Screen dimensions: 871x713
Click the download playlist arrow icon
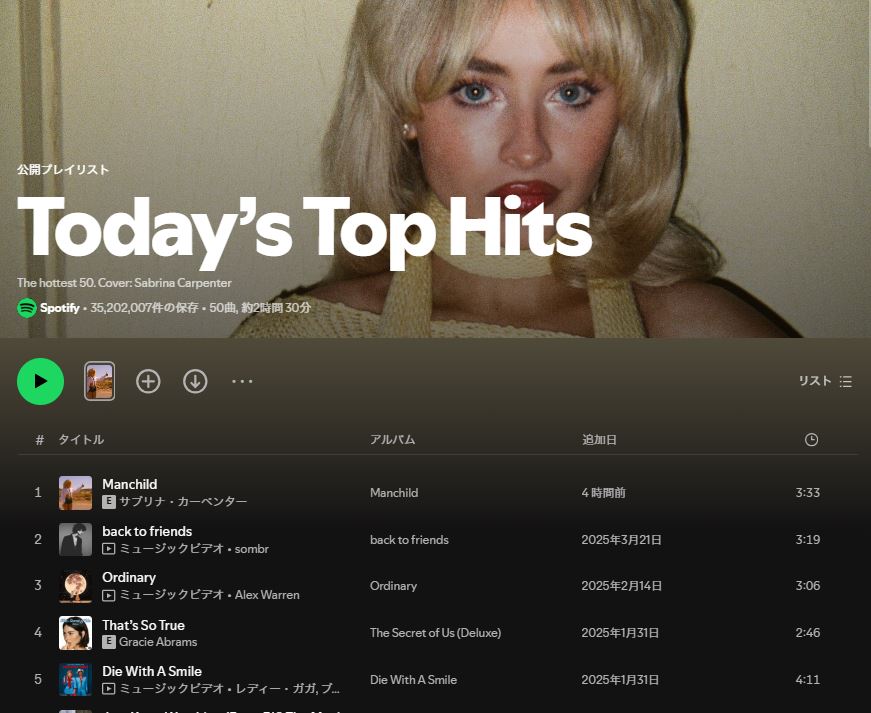[195, 381]
